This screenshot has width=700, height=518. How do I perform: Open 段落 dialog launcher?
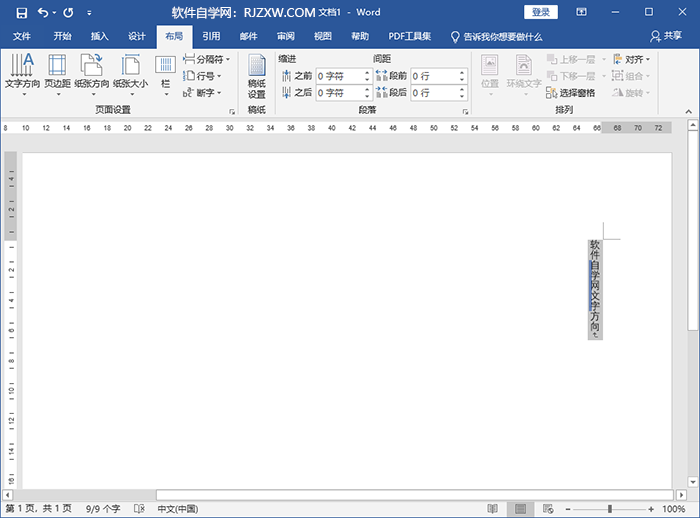point(465,112)
